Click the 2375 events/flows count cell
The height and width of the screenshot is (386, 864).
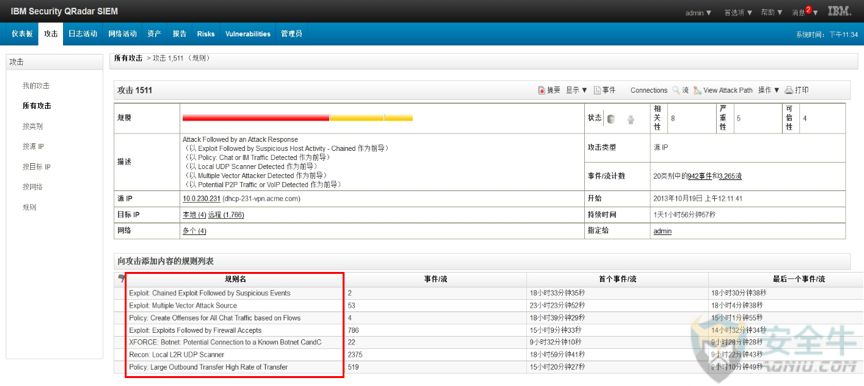tap(355, 355)
